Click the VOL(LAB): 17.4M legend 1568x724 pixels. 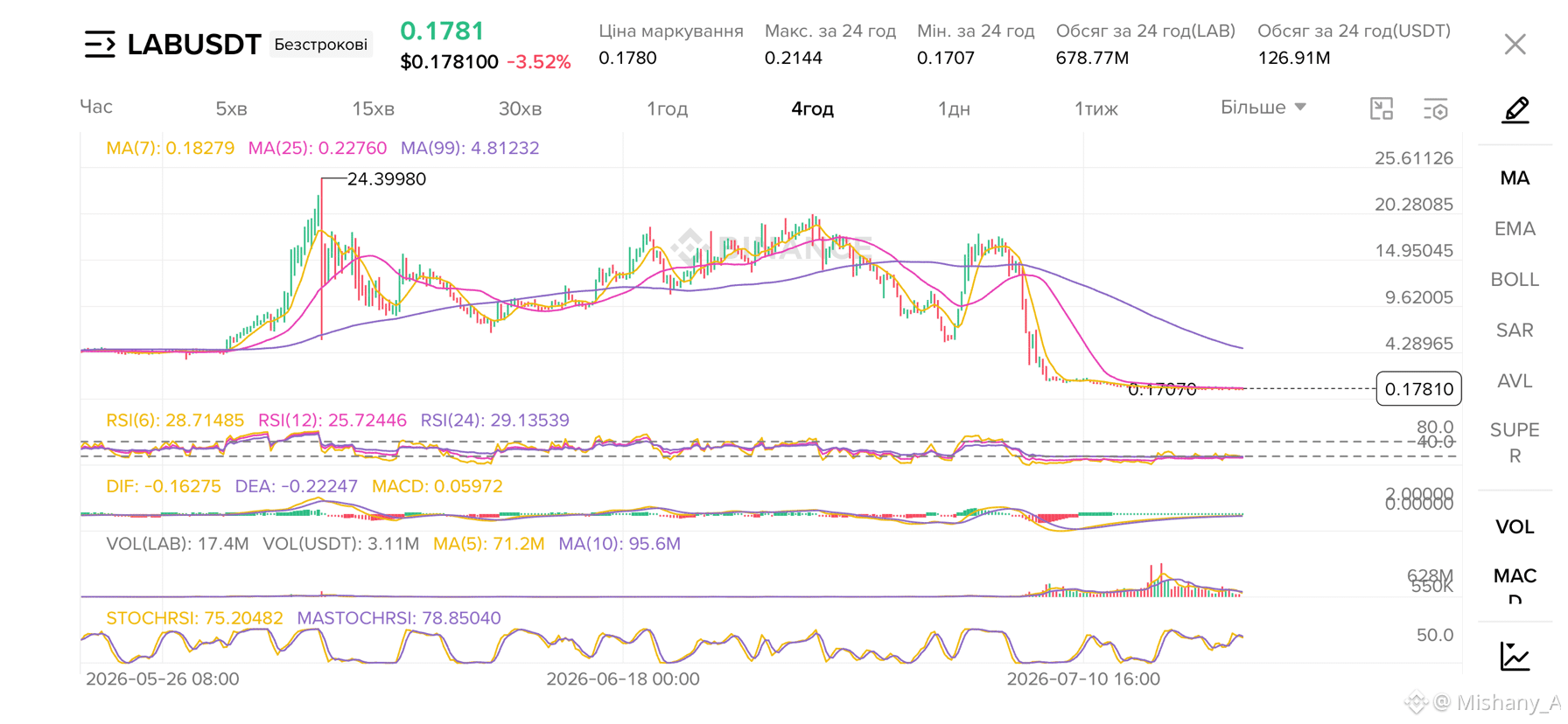tap(178, 544)
